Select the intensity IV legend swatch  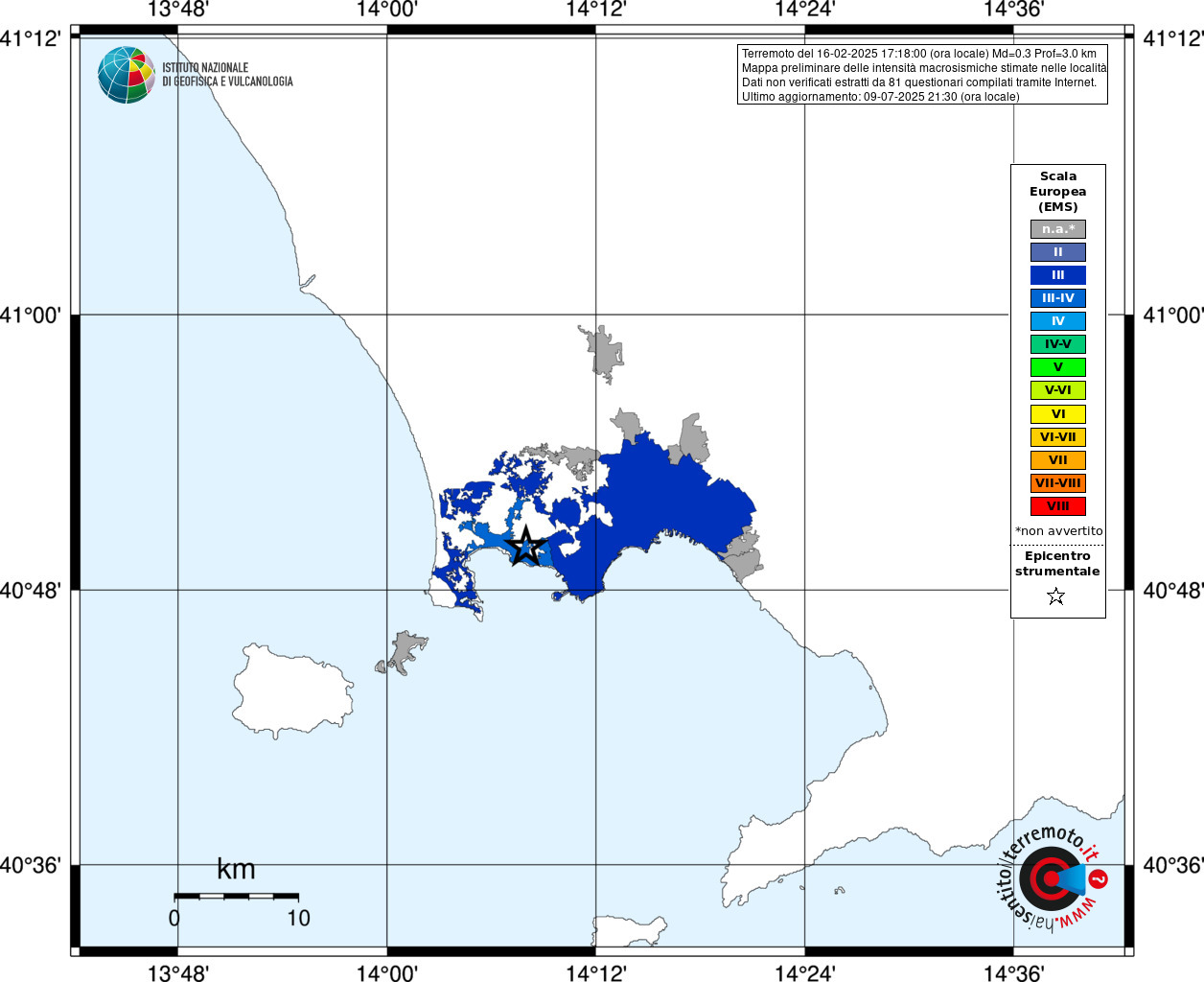[x=1058, y=321]
